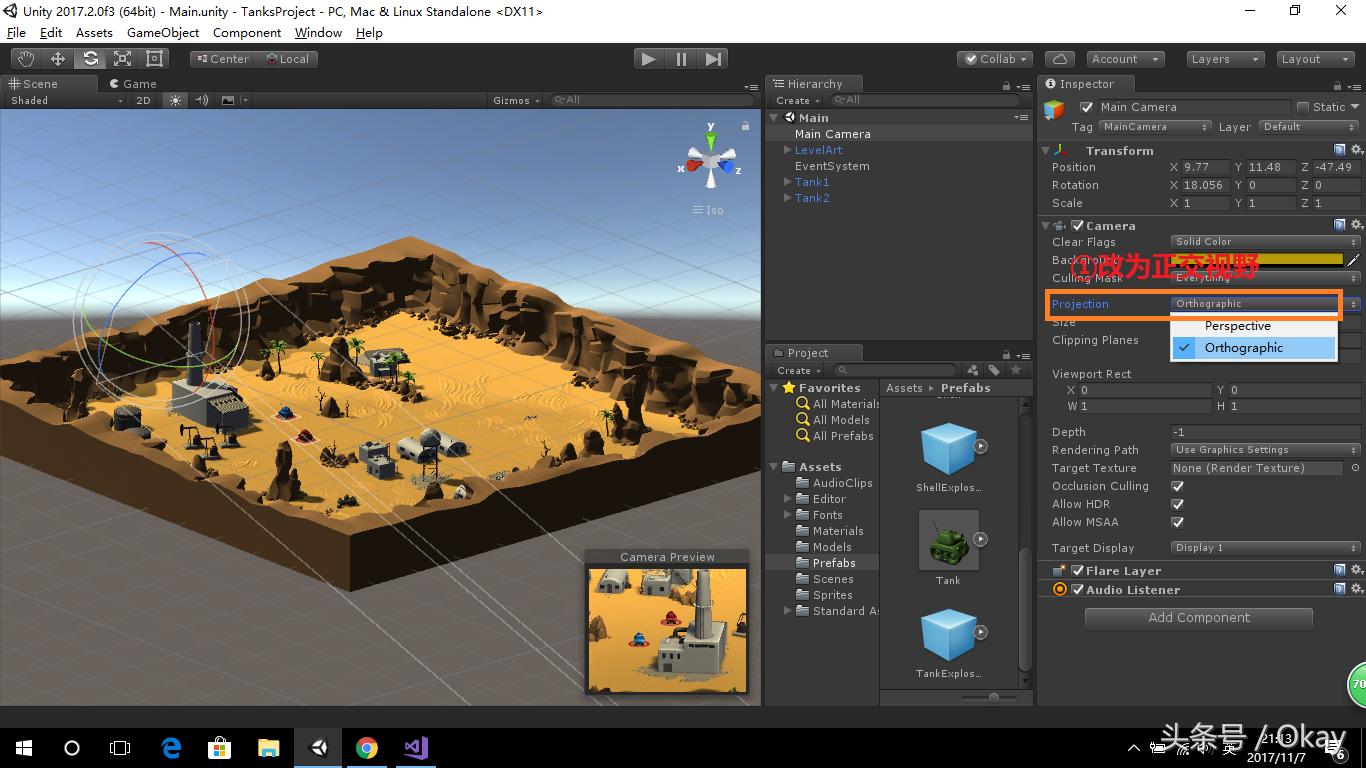Open the Gizmos dropdown
1366x768 pixels.
click(515, 100)
